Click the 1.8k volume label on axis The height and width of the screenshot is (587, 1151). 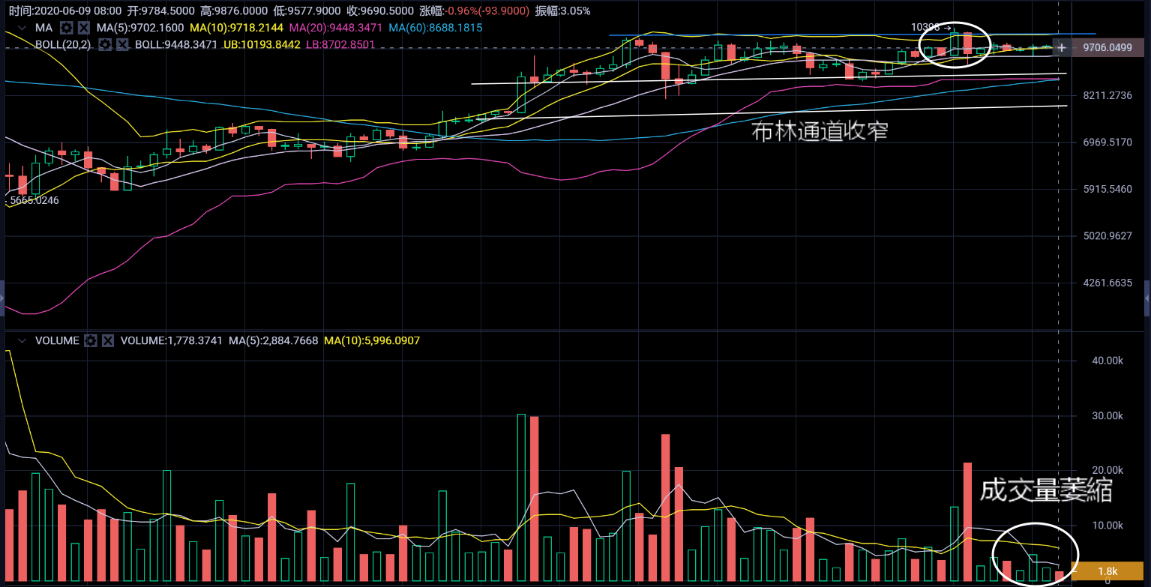click(1107, 571)
